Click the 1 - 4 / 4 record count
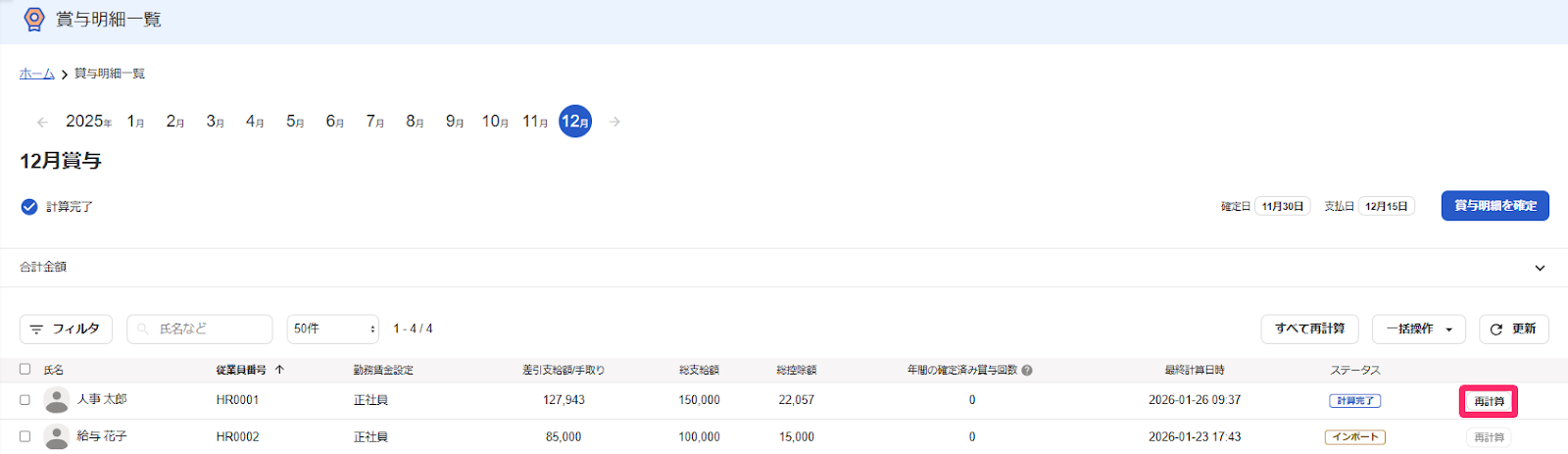 pos(413,328)
